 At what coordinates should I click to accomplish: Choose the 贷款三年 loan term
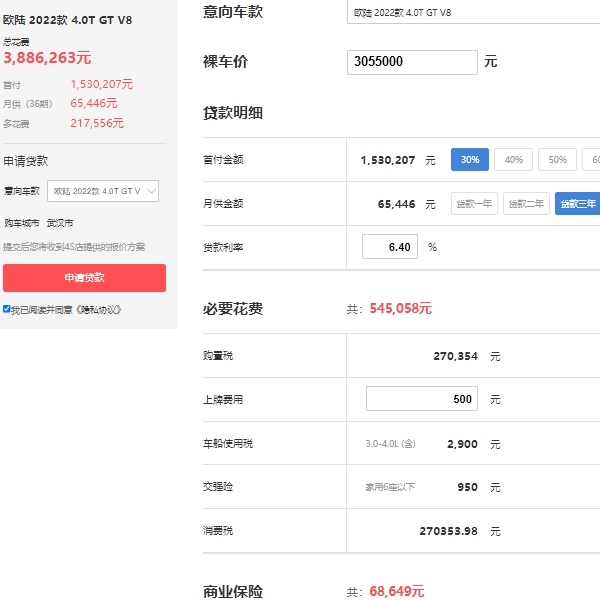pos(578,204)
